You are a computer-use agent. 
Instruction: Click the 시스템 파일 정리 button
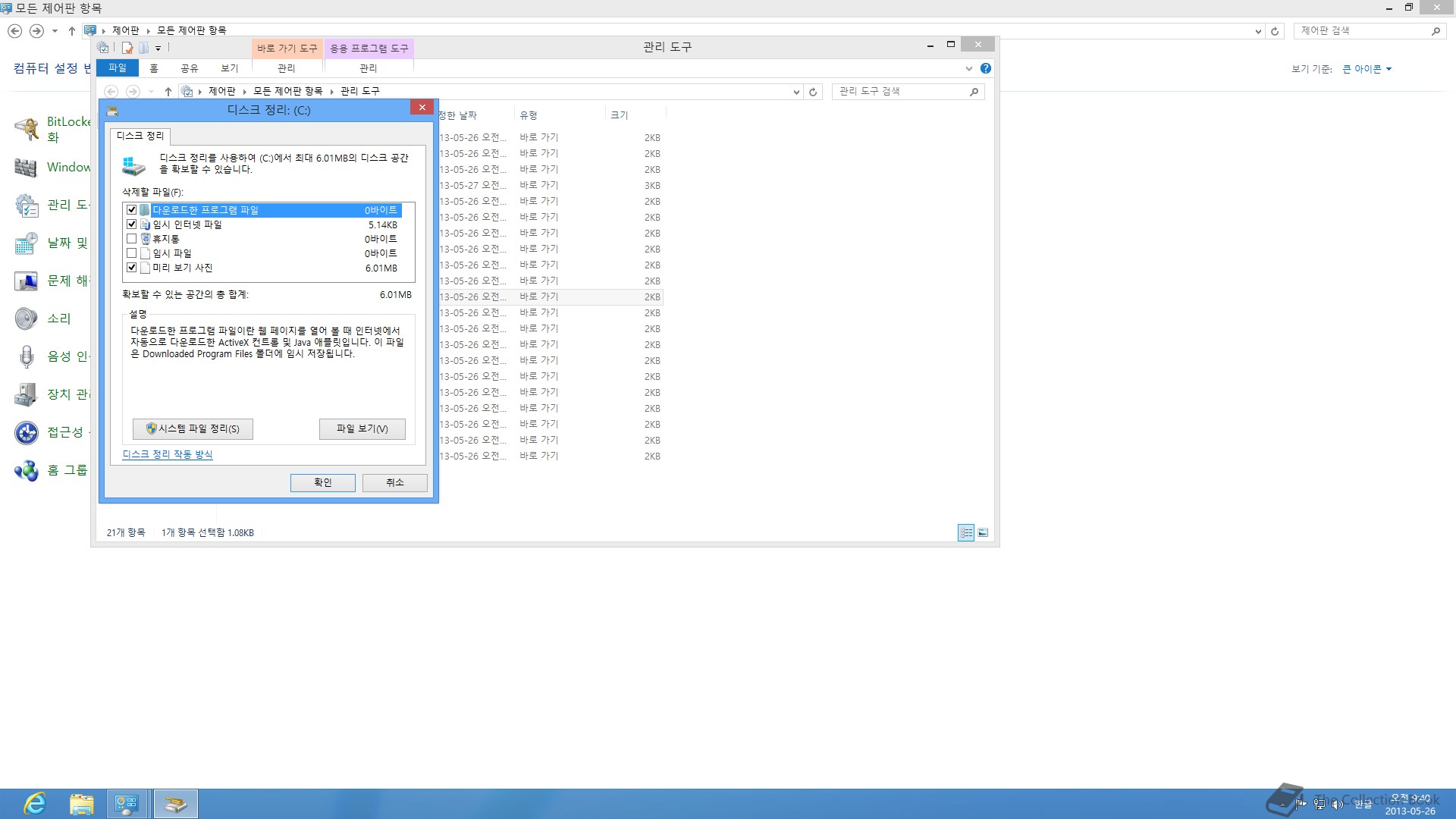click(x=193, y=429)
